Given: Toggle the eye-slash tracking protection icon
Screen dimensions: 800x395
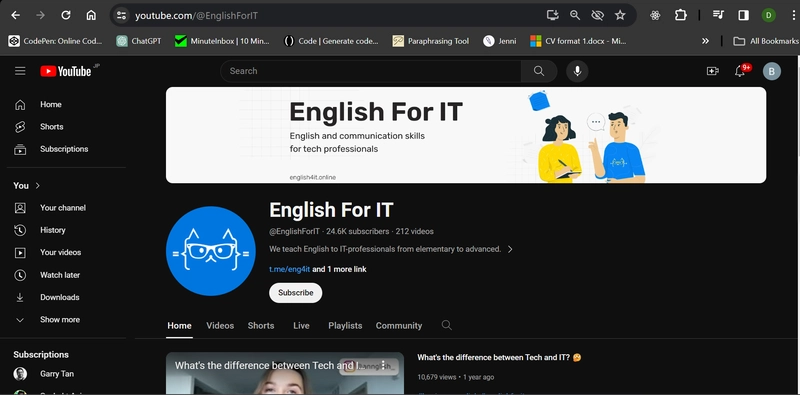Looking at the screenshot, I should point(597,15).
